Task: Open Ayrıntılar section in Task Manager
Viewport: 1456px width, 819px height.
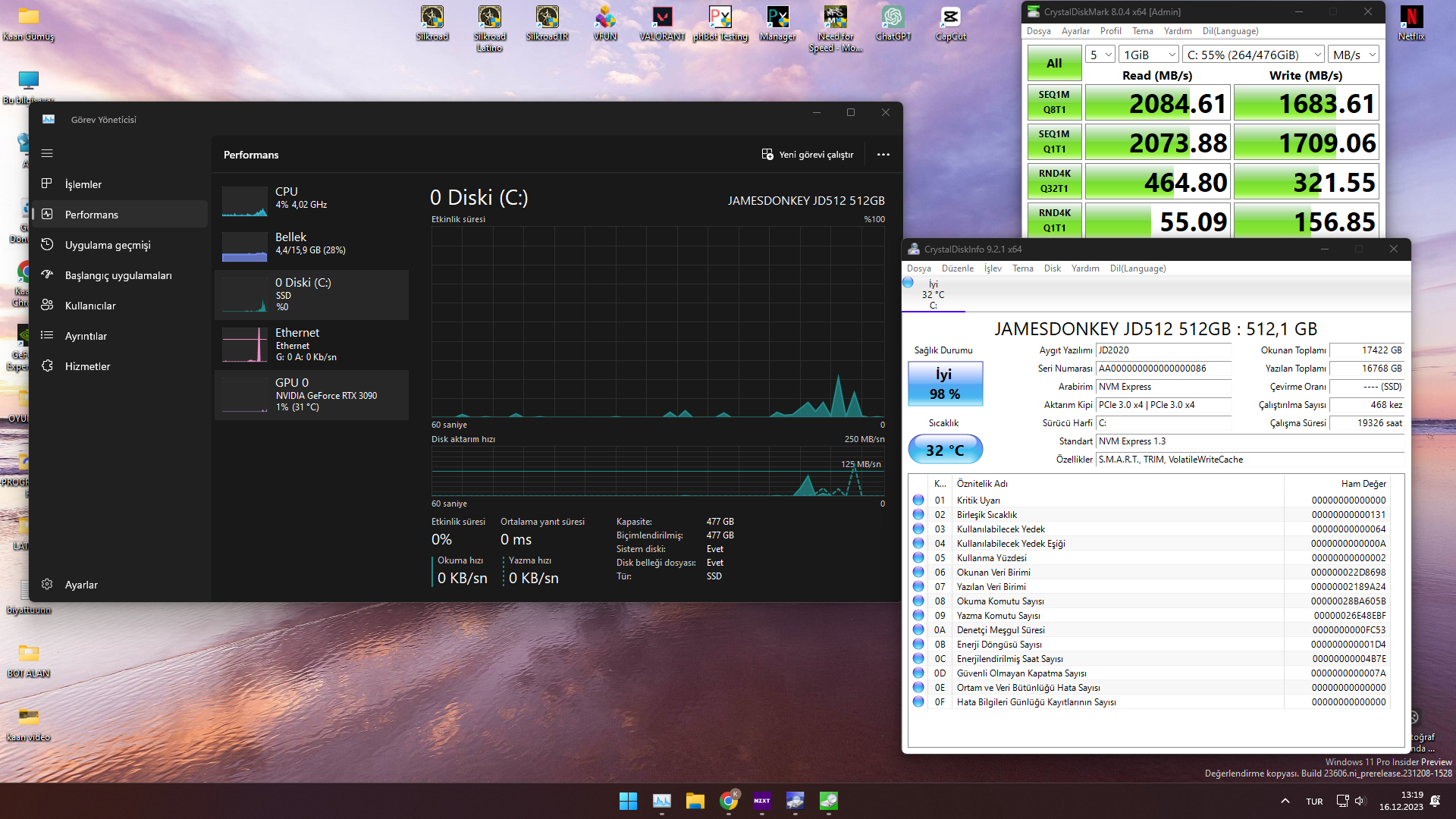Action: click(x=120, y=336)
